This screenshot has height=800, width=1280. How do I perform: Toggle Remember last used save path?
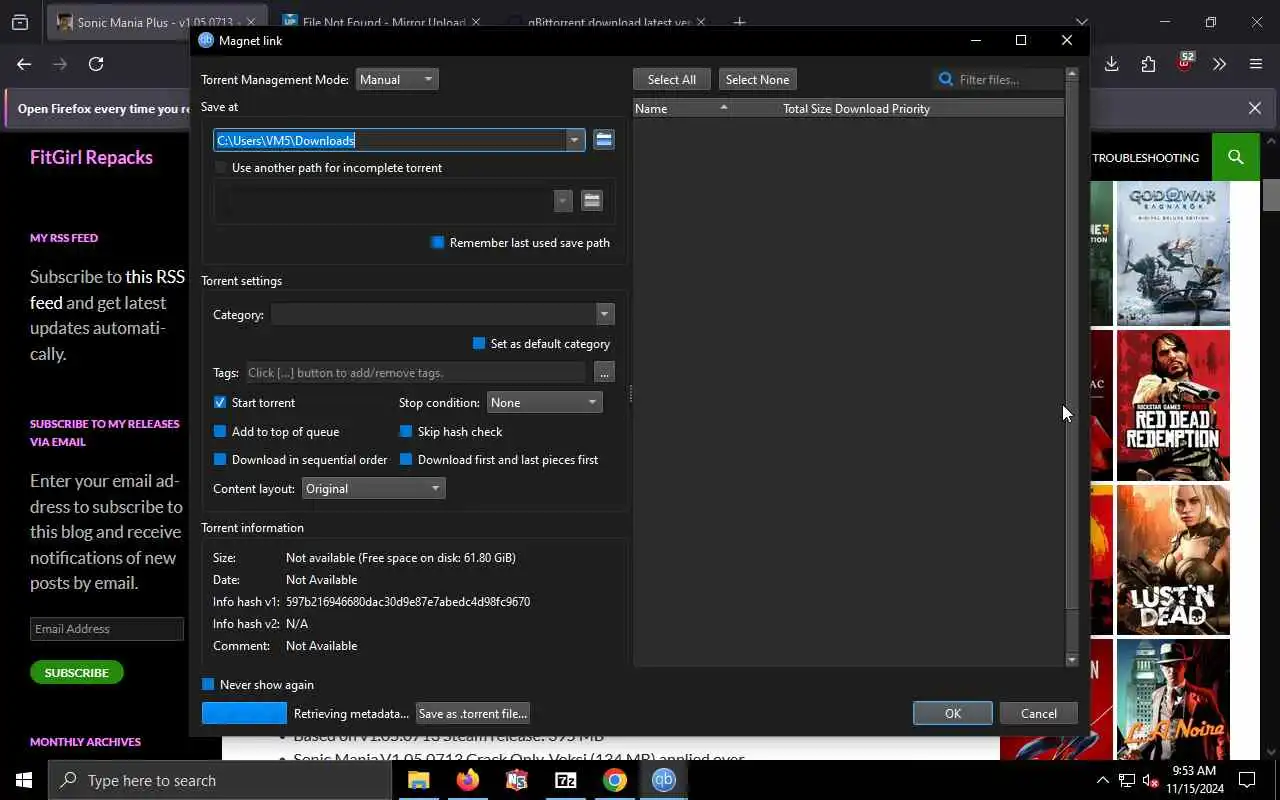(x=437, y=243)
